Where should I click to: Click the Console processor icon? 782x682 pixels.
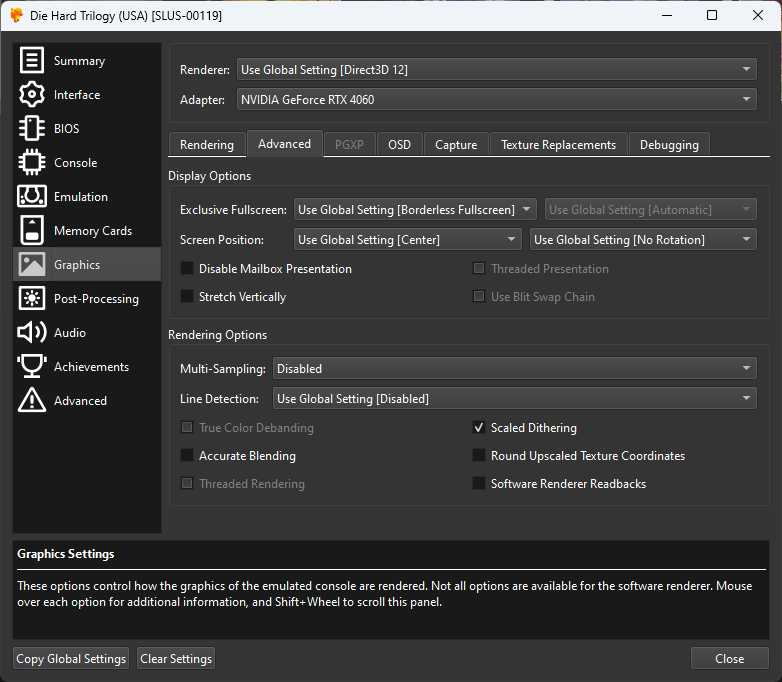pos(32,162)
